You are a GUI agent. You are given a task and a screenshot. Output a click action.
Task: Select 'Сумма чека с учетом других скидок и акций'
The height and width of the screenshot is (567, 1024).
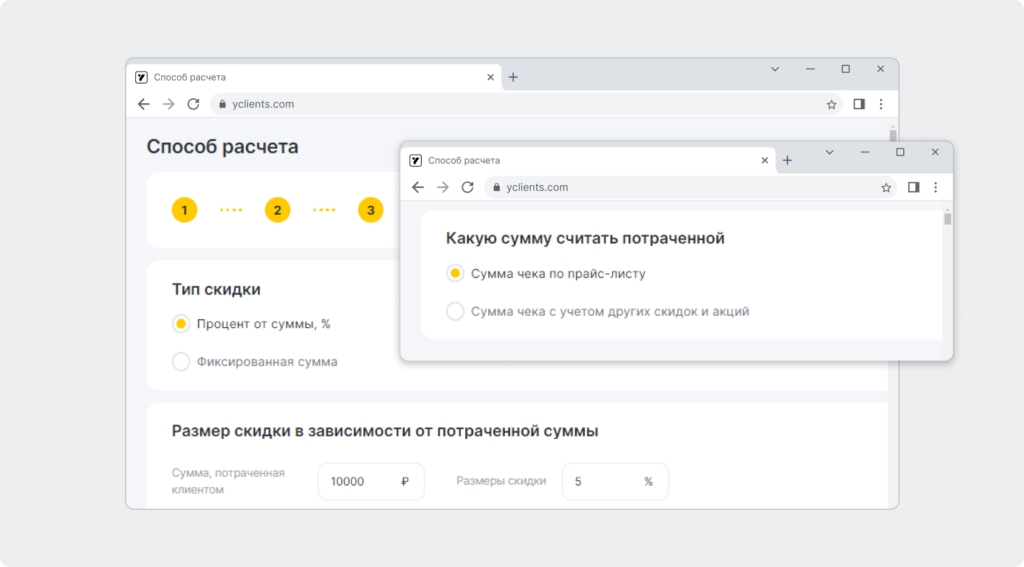tap(455, 311)
